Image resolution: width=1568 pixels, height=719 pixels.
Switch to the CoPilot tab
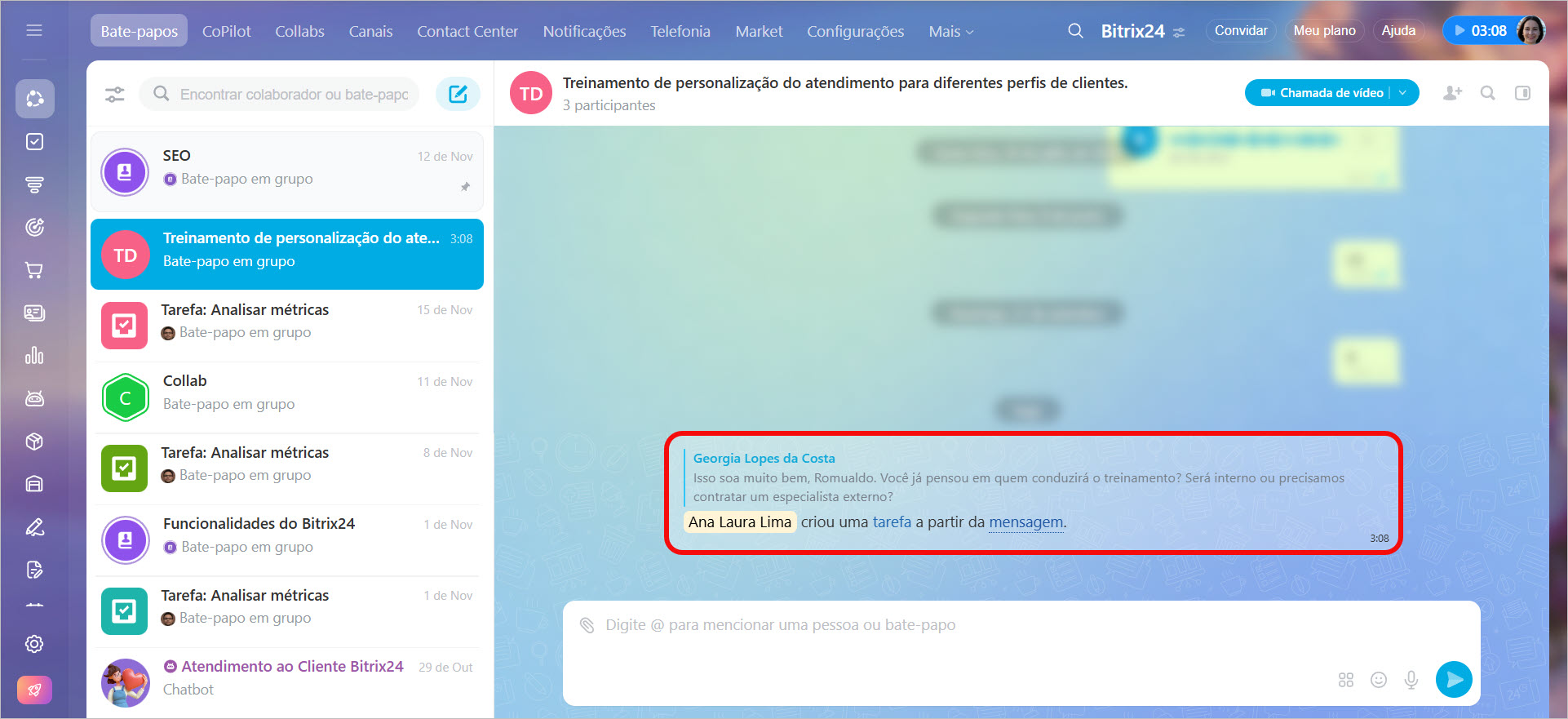[226, 32]
